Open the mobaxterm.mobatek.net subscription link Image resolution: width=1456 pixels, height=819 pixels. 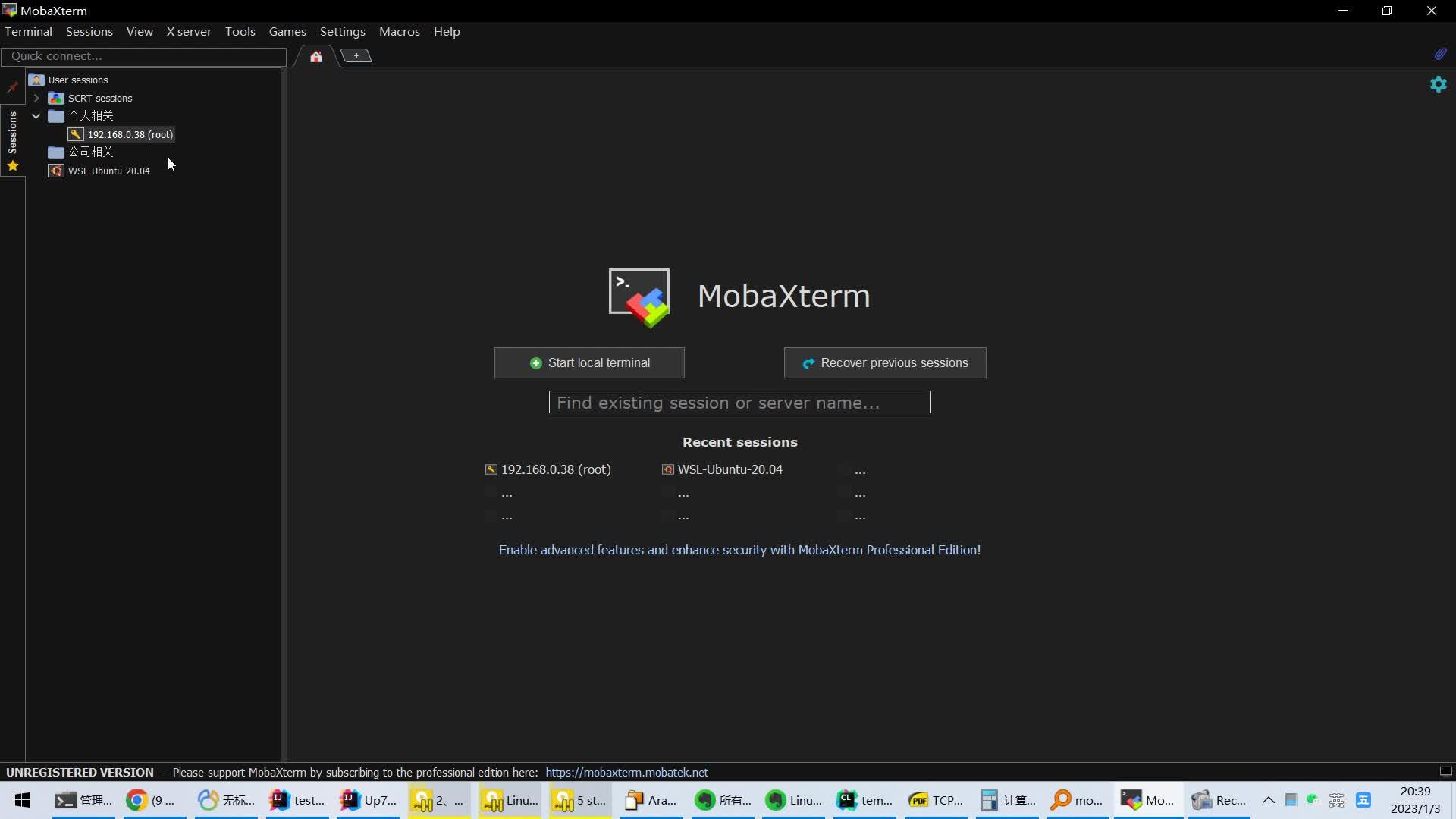point(627,772)
